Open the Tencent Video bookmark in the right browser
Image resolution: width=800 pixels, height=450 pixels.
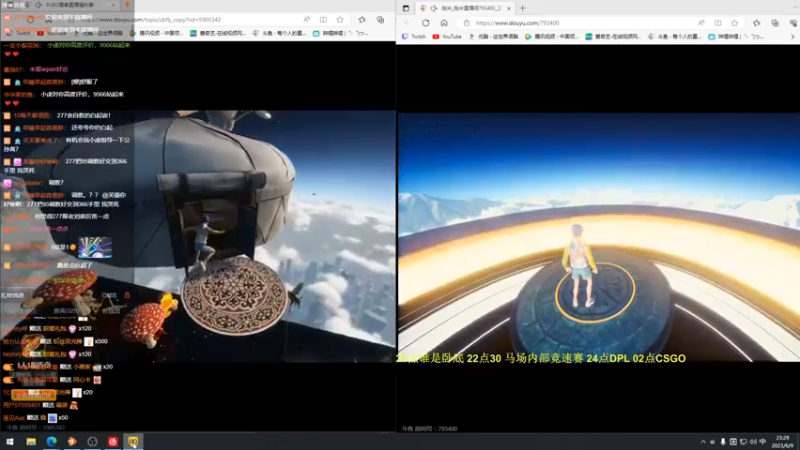552,37
